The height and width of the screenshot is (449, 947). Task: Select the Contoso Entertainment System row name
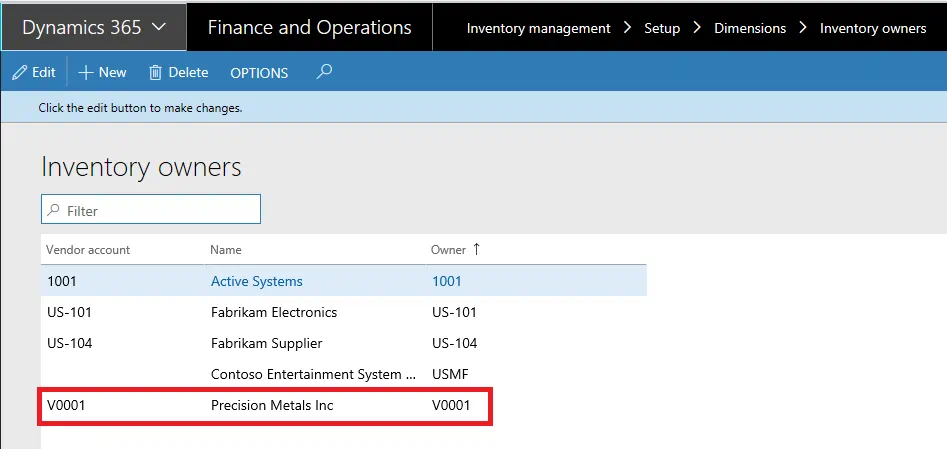pyautogui.click(x=313, y=375)
